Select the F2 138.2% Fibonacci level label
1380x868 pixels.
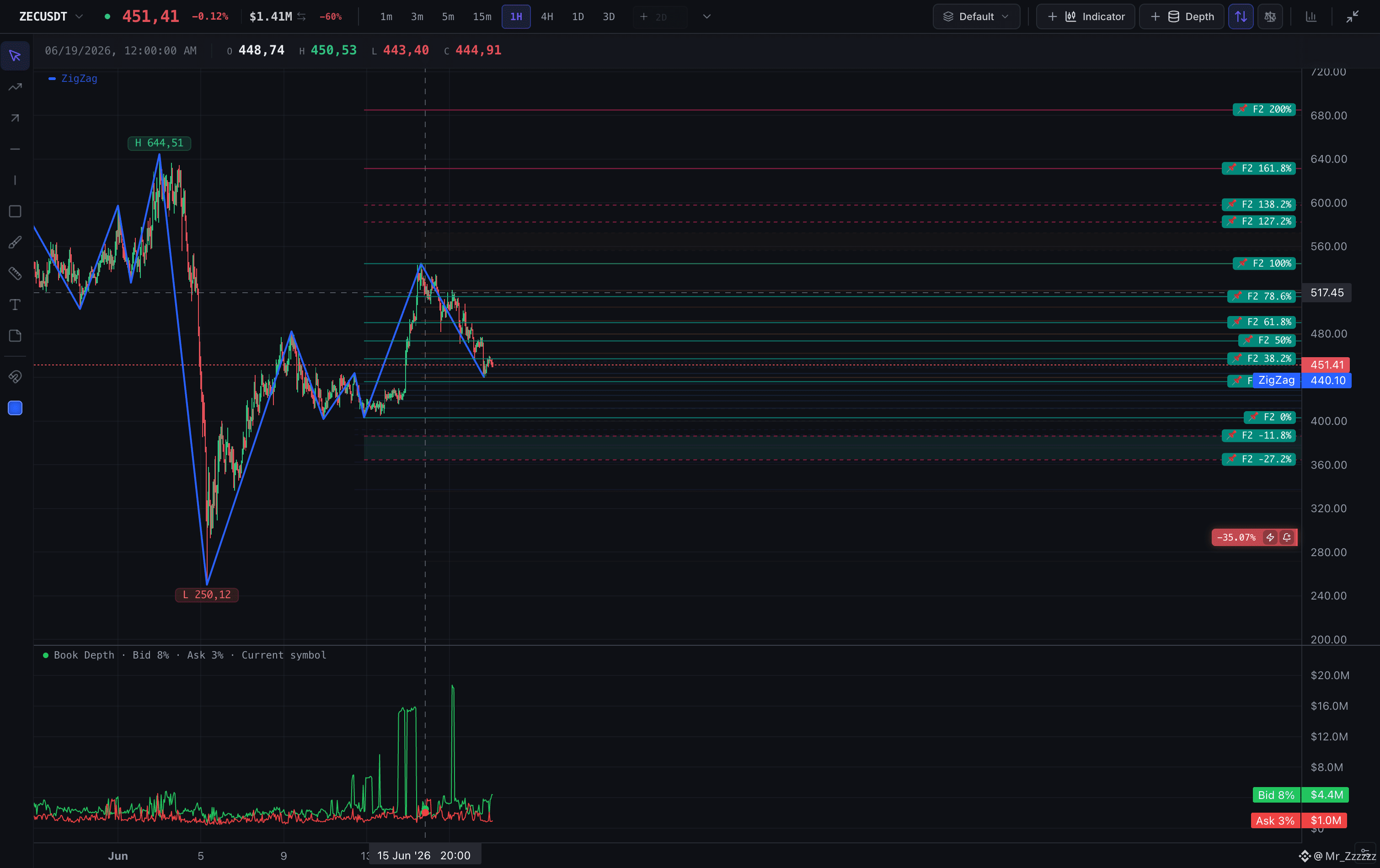[1258, 205]
